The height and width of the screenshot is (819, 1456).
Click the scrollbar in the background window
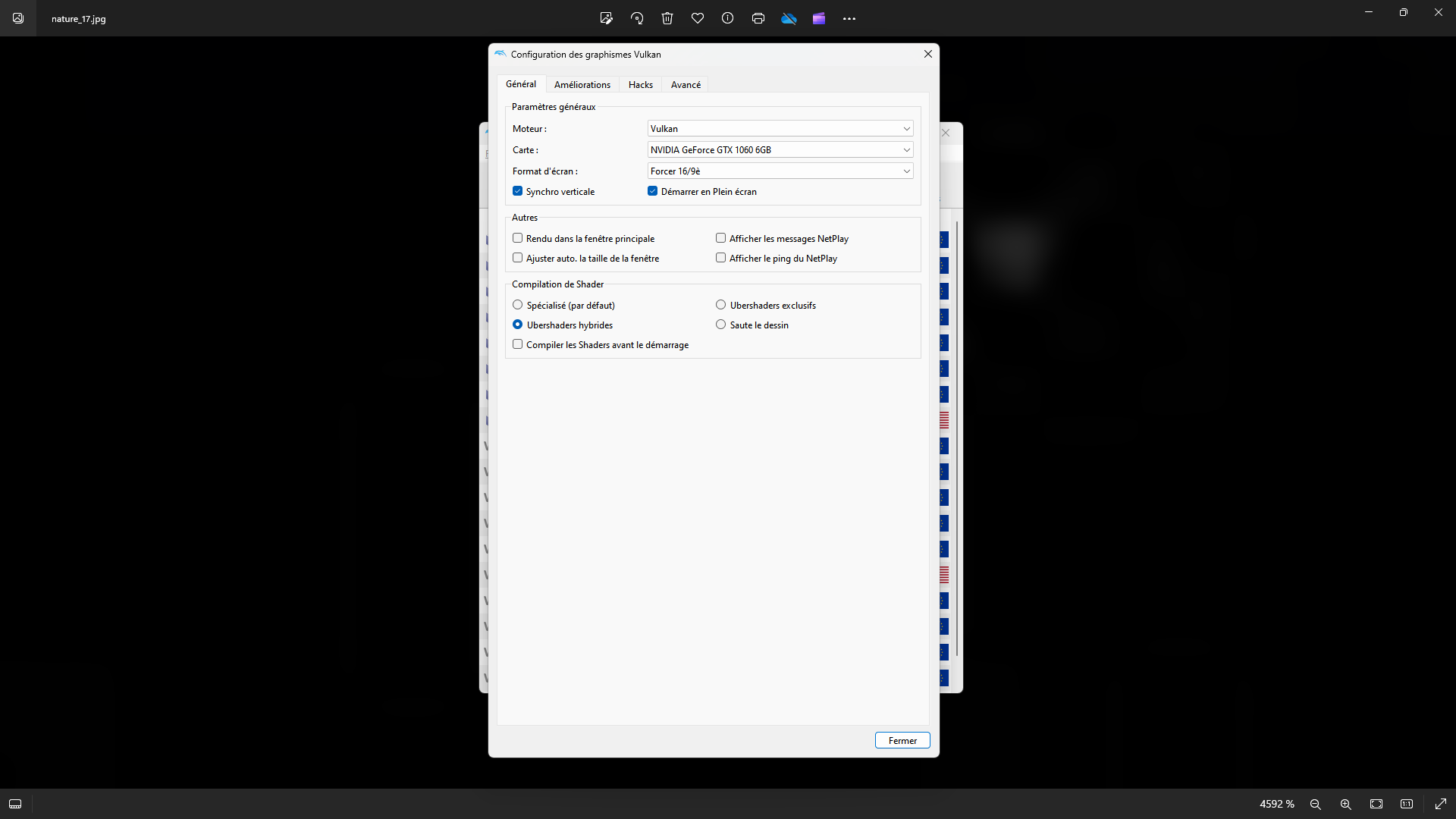coord(957,438)
